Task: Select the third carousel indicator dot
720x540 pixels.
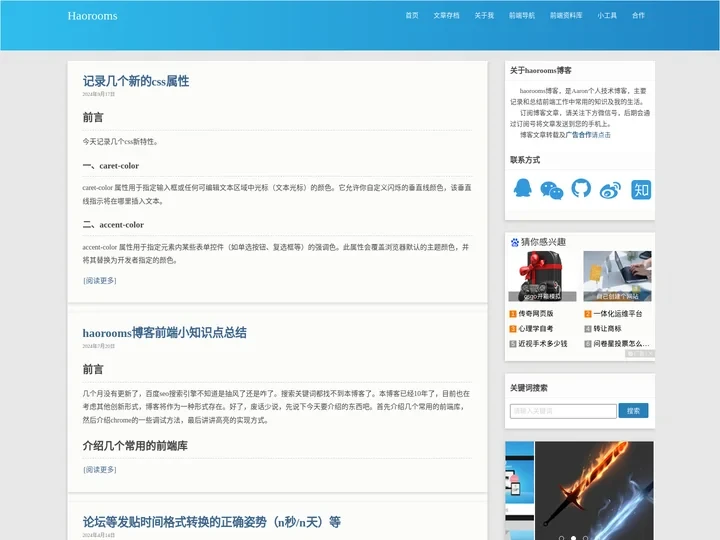Action: (585, 537)
